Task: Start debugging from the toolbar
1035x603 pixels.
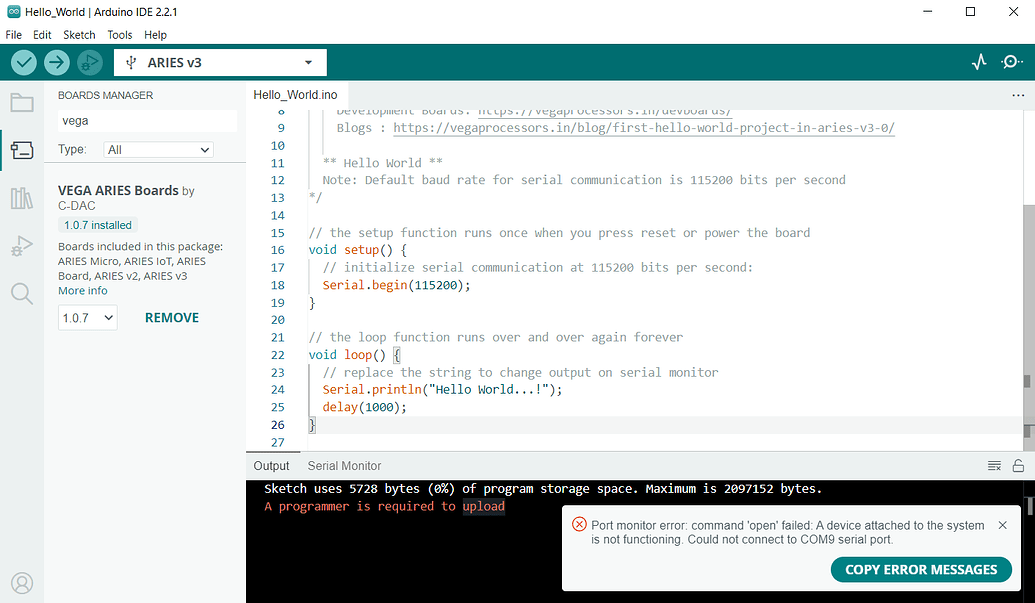Action: coord(89,62)
